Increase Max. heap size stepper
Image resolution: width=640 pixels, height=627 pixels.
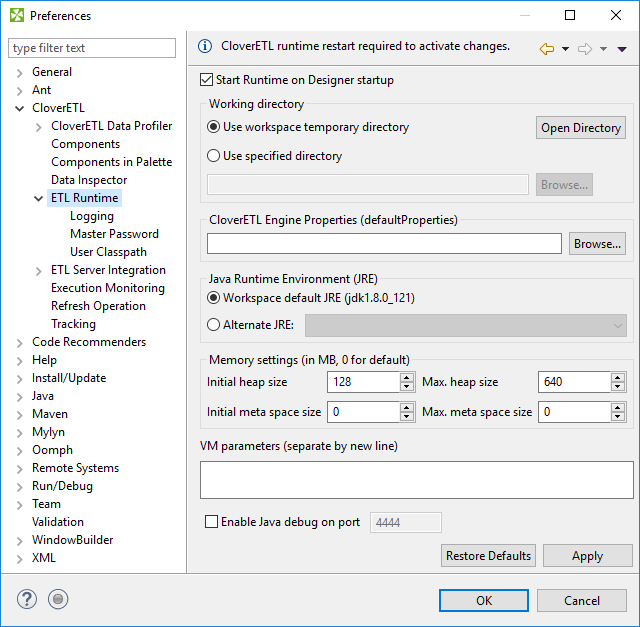point(618,378)
